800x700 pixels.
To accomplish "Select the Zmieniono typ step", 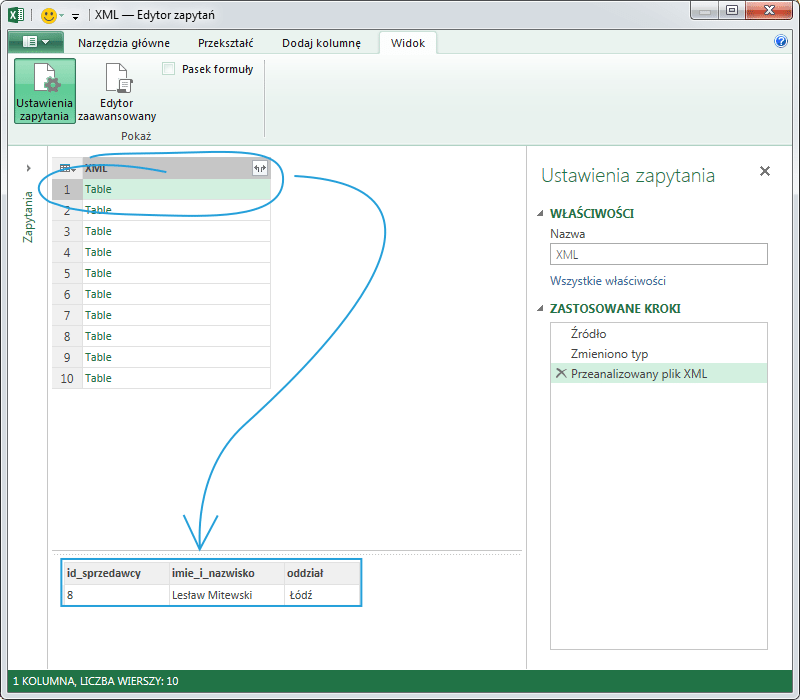I will pos(609,354).
